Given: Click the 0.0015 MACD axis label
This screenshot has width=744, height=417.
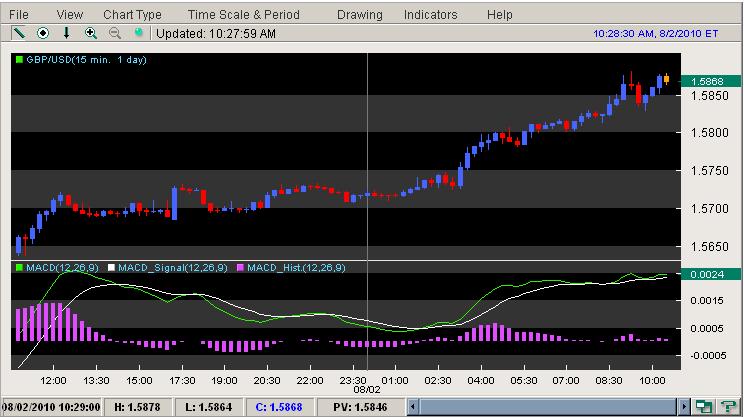Looking at the screenshot, I should 707,301.
